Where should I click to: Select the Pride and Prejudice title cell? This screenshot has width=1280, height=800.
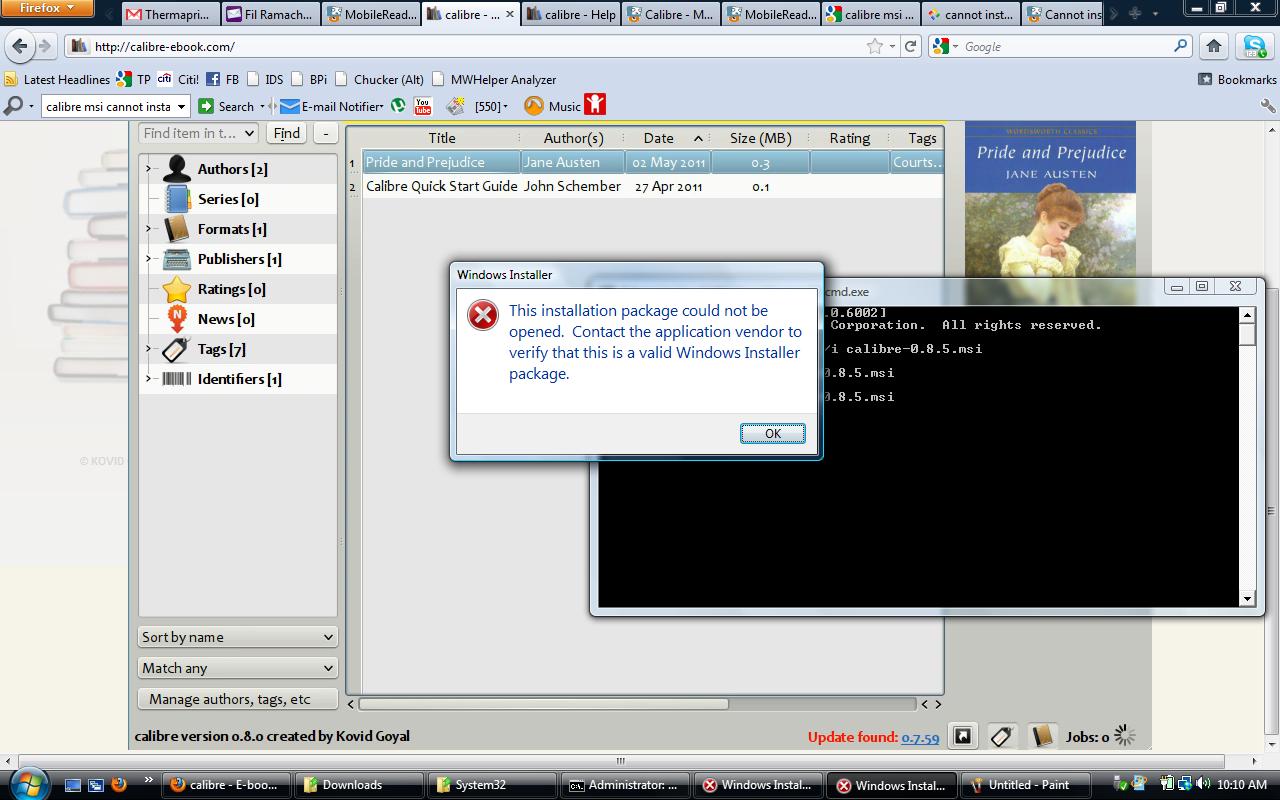(441, 162)
